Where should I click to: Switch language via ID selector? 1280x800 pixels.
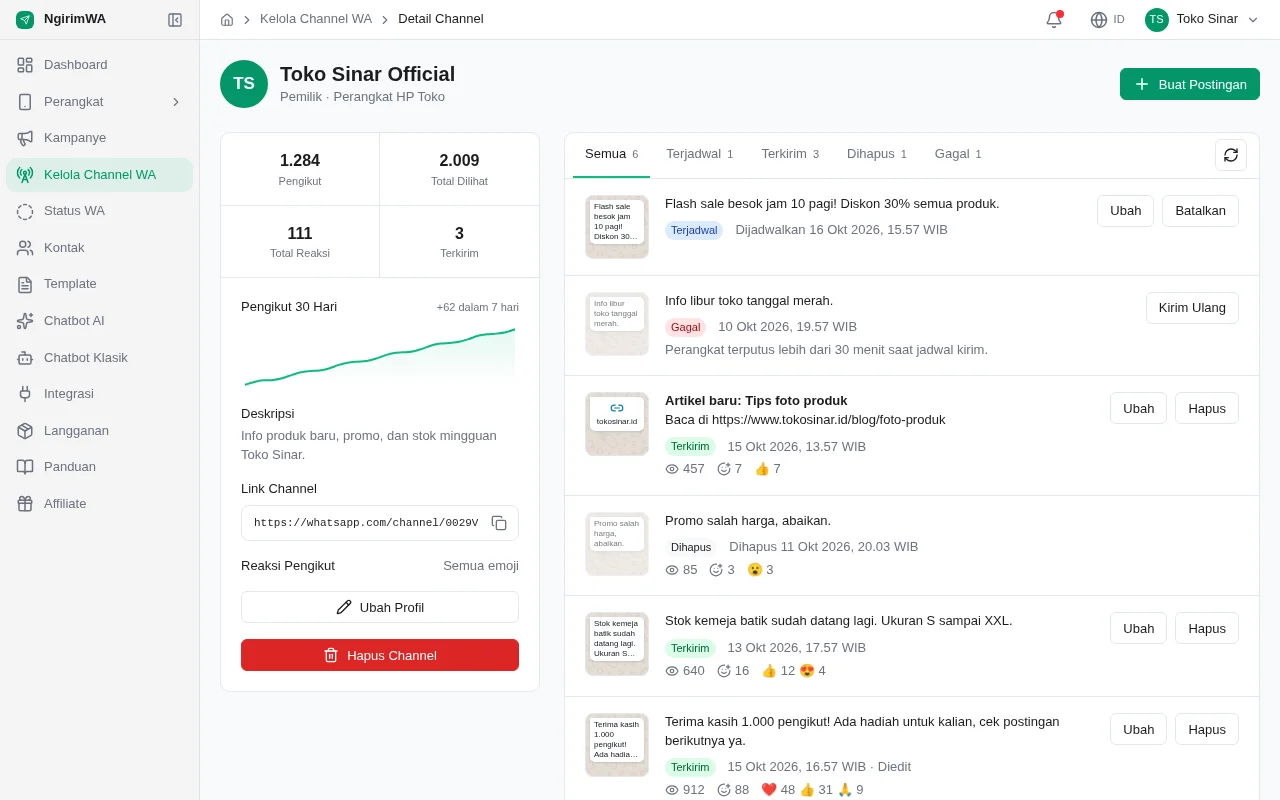(1107, 19)
